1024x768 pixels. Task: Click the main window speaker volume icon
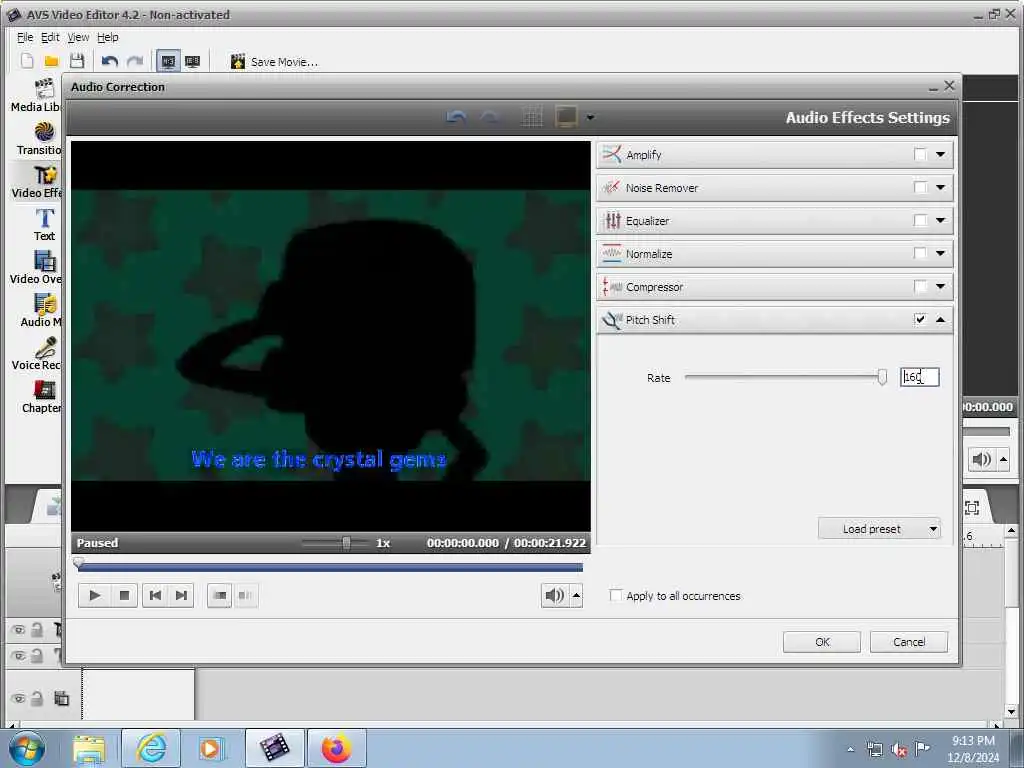pyautogui.click(x=982, y=459)
